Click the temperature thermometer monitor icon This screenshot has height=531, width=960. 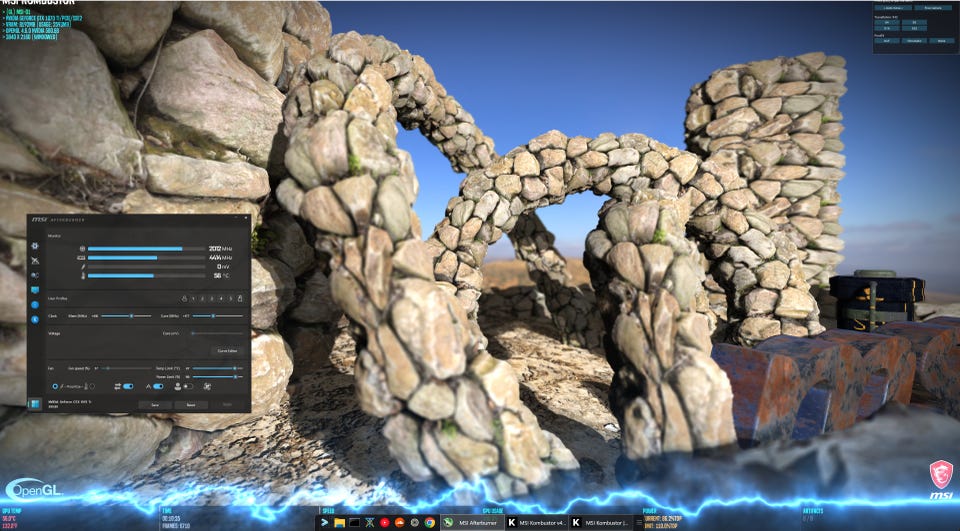pyautogui.click(x=83, y=276)
